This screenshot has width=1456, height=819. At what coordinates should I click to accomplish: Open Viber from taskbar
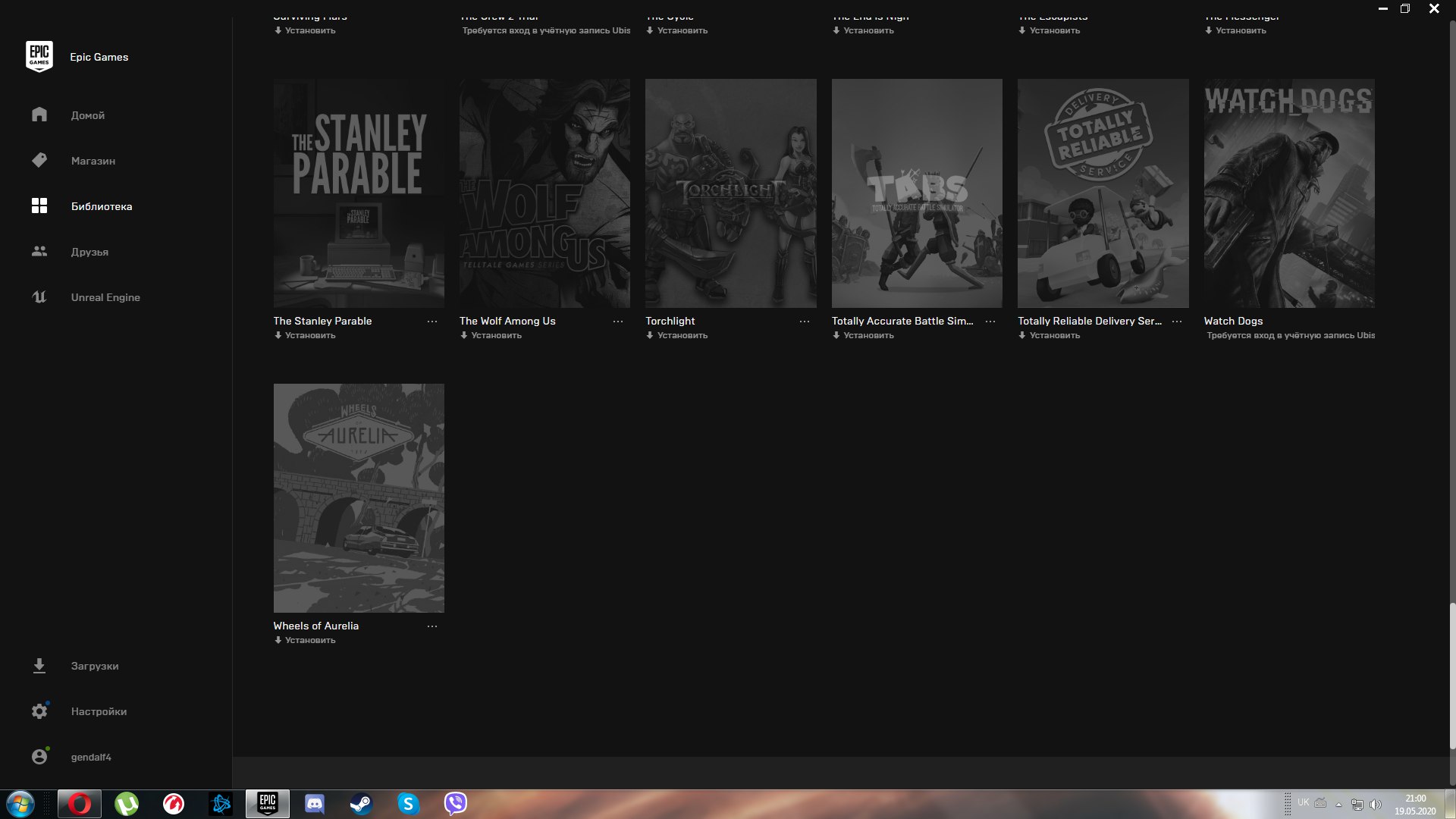click(455, 804)
